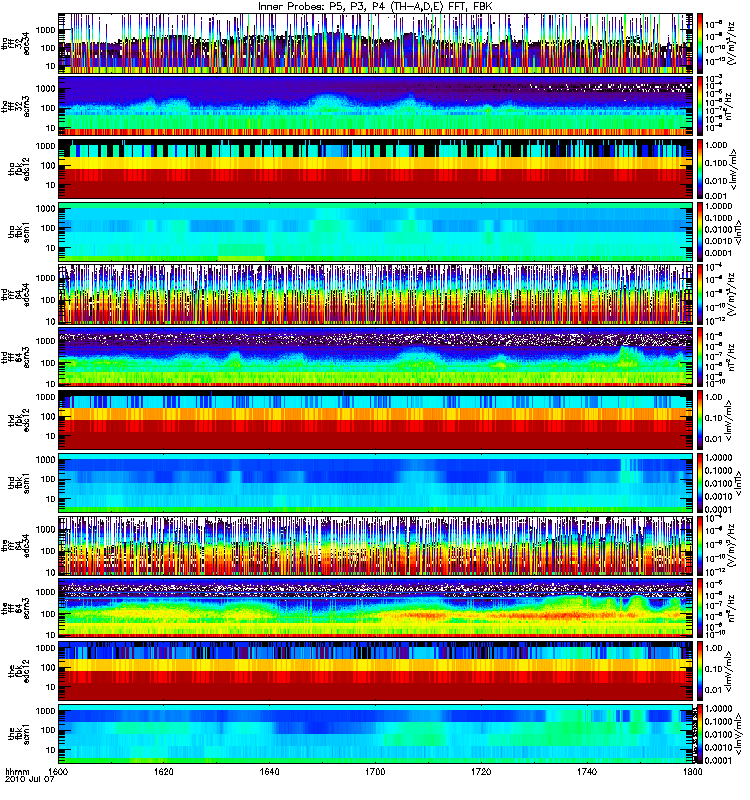Viewport: 750px width, 800px height.
Task: Click the 'tha fbk edc12' y-axis title
Action: pyautogui.click(x=19, y=169)
